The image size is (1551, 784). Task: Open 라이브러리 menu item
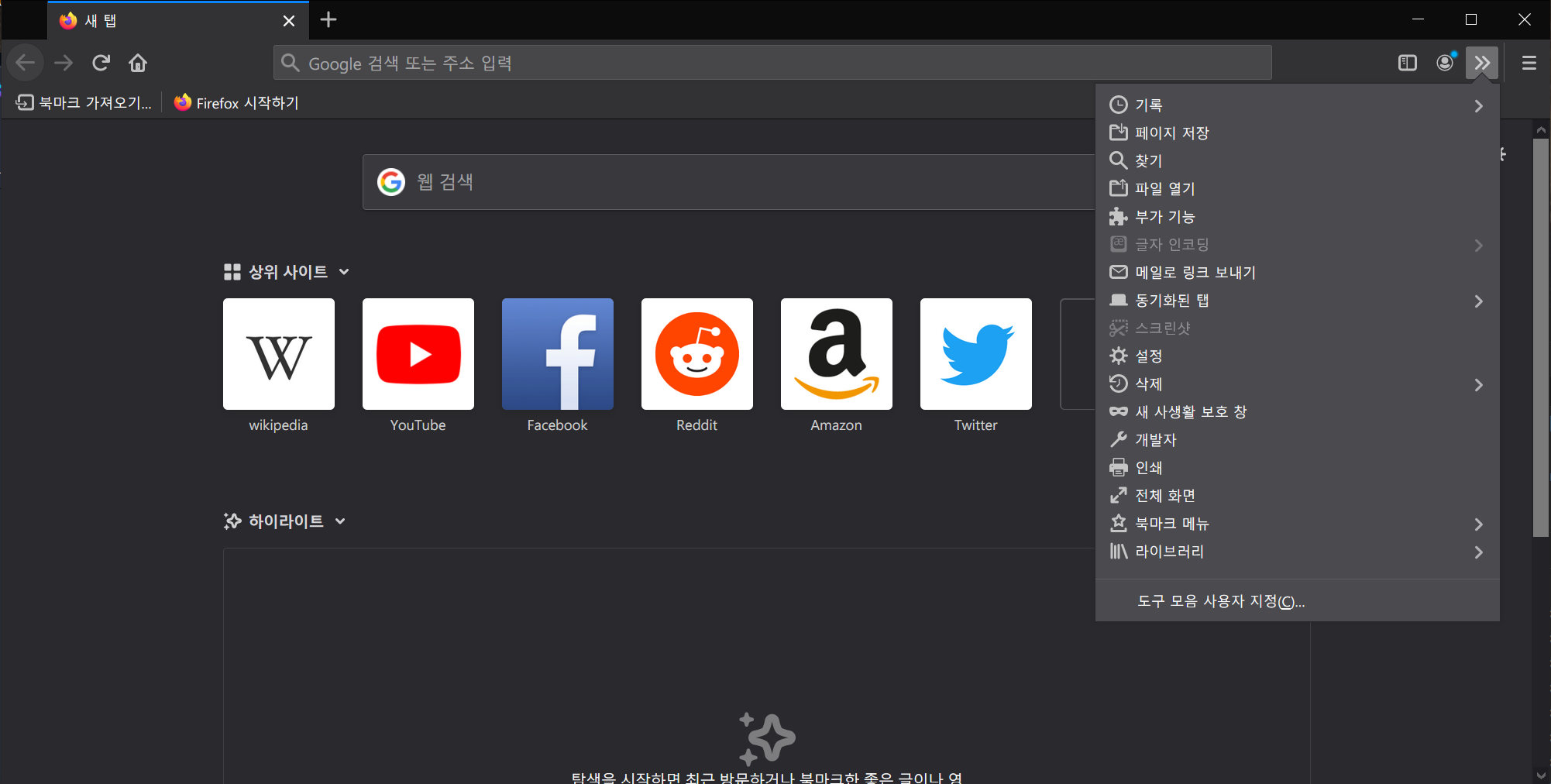point(1298,552)
